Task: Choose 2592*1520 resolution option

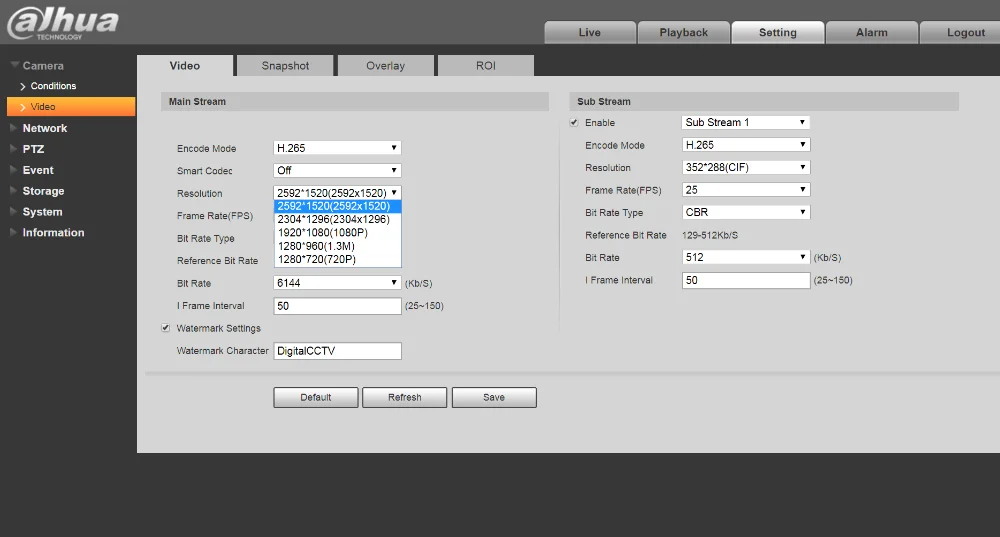Action: pos(337,206)
